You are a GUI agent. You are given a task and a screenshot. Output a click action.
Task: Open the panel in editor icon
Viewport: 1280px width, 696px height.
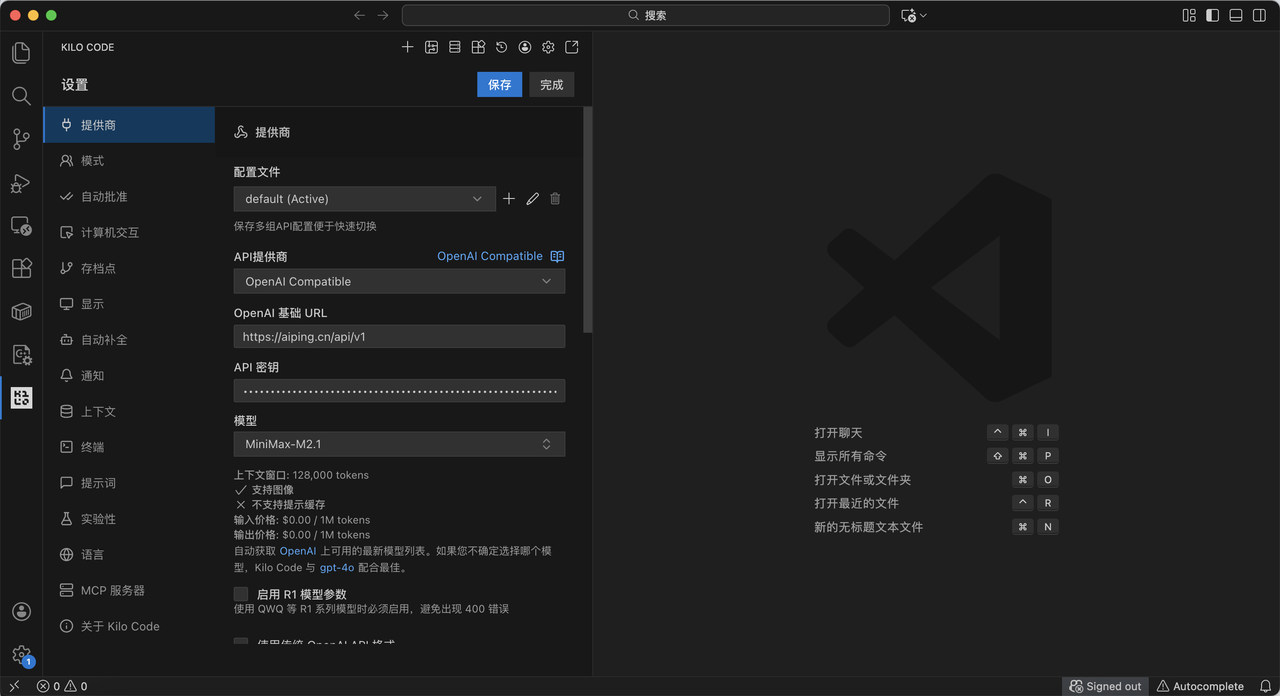571,46
